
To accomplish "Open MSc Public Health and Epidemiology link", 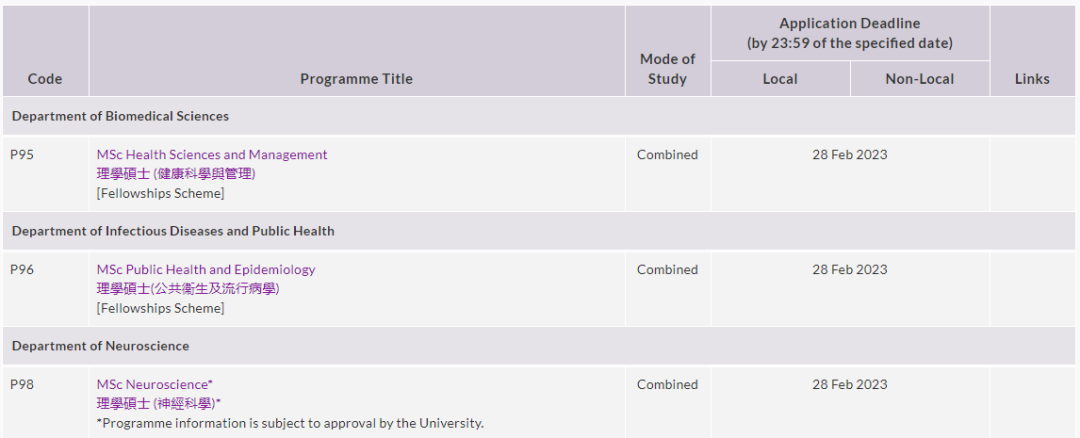I will 206,270.
